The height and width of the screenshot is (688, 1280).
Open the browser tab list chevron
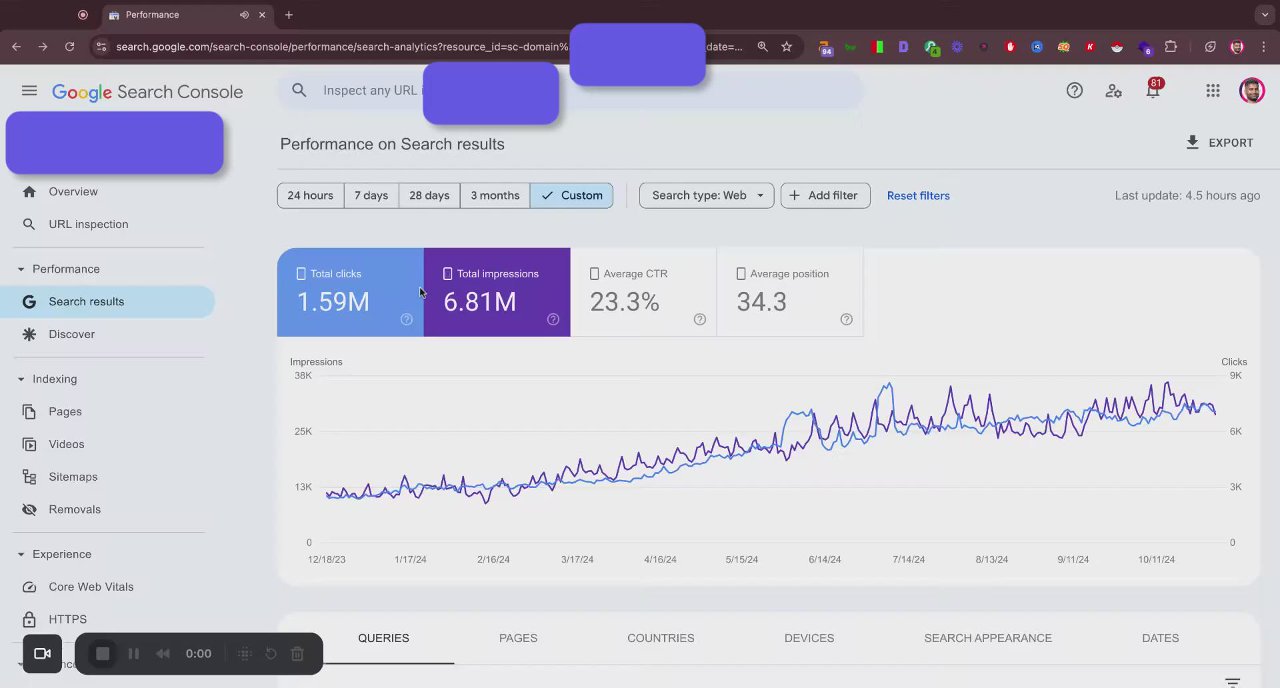[x=1264, y=15]
